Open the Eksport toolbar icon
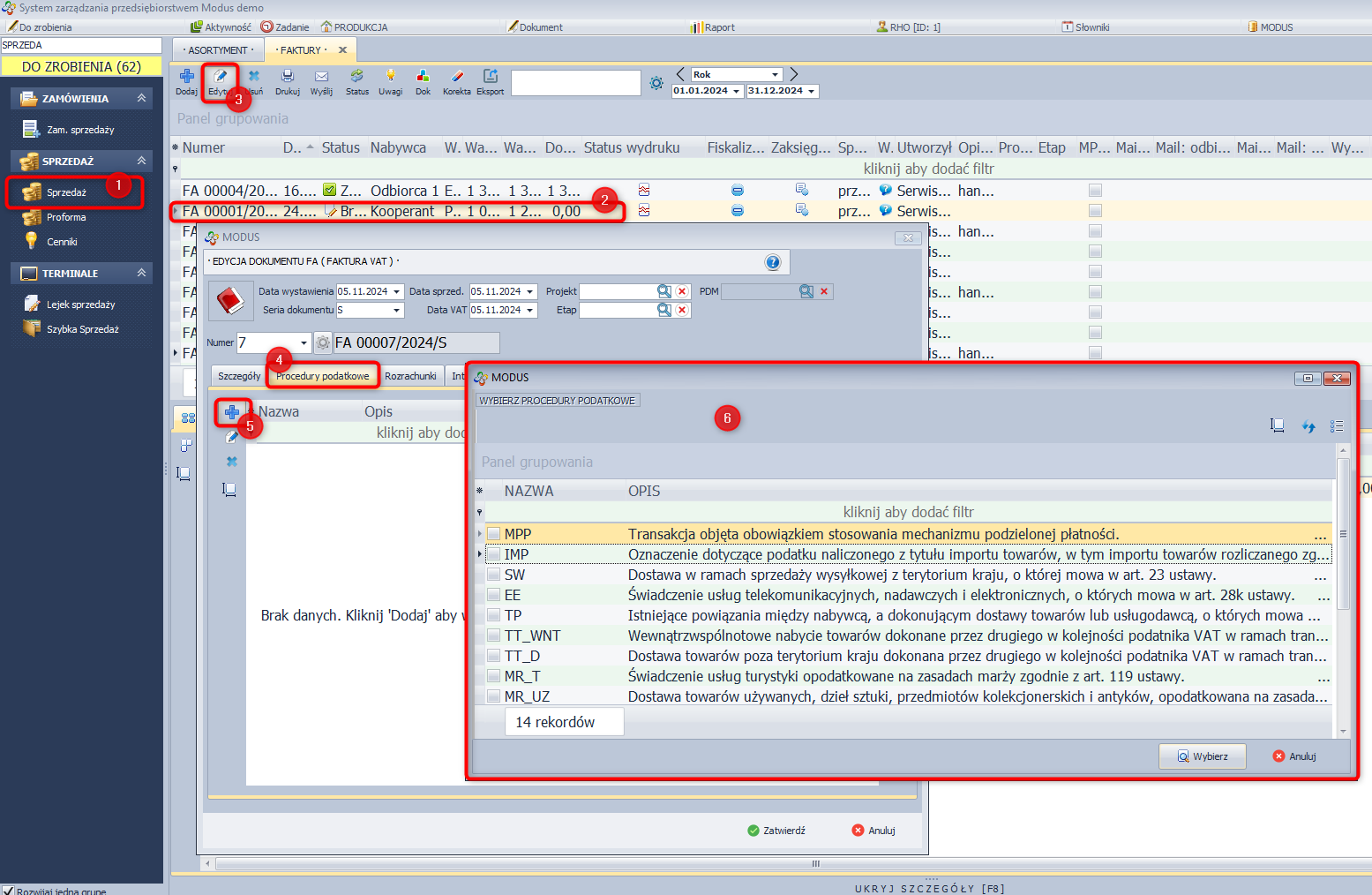This screenshot has height=895, width=1372. 491,77
